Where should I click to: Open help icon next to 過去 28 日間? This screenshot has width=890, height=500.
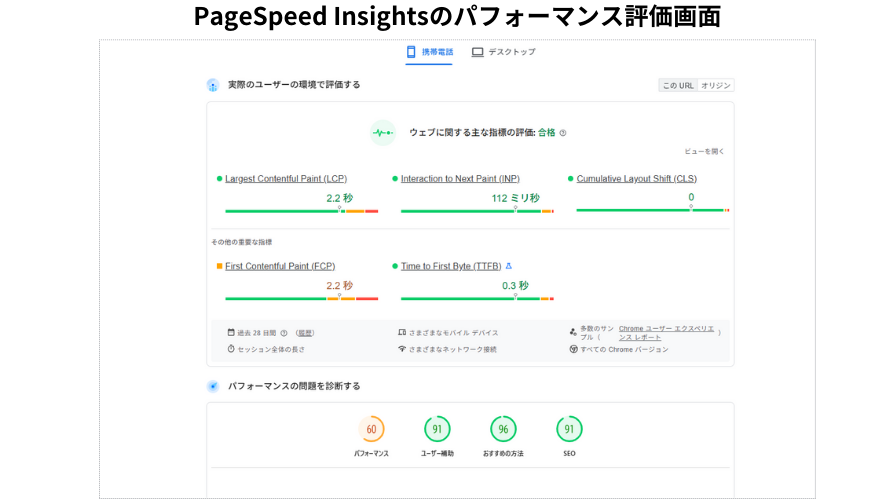(x=284, y=333)
